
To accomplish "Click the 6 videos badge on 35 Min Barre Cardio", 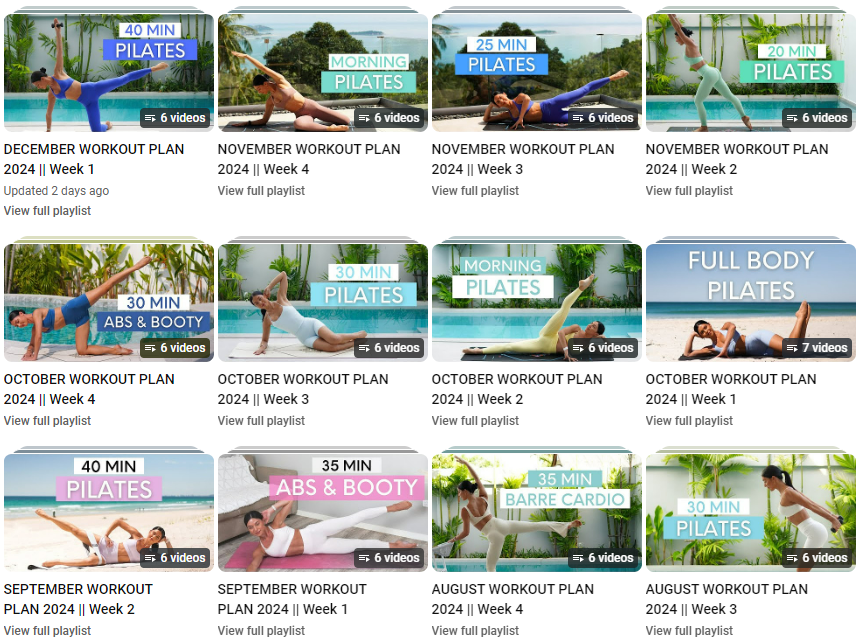I will 603,557.
